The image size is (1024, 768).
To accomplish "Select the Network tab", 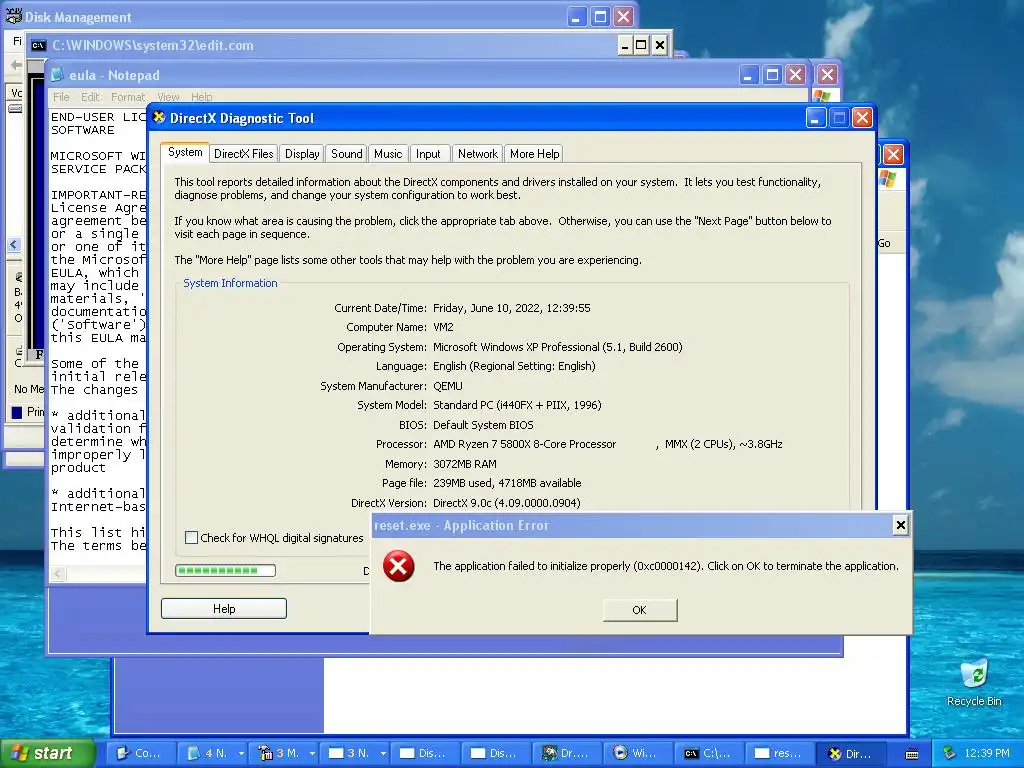I will (x=477, y=154).
